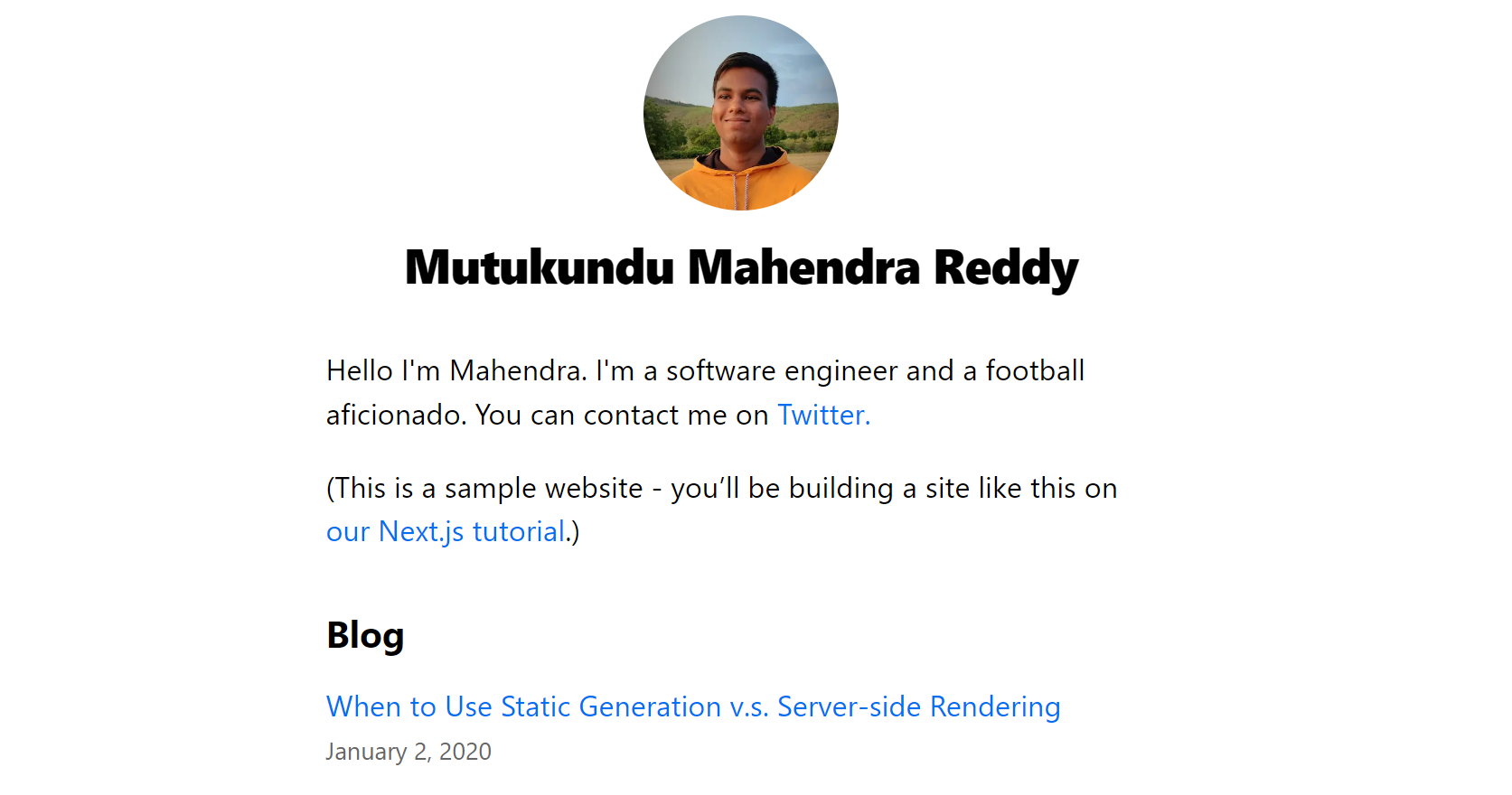The width and height of the screenshot is (1512, 795).
Task: Open the Static Generation v.s. Server-side Rendering post
Action: pos(693,706)
